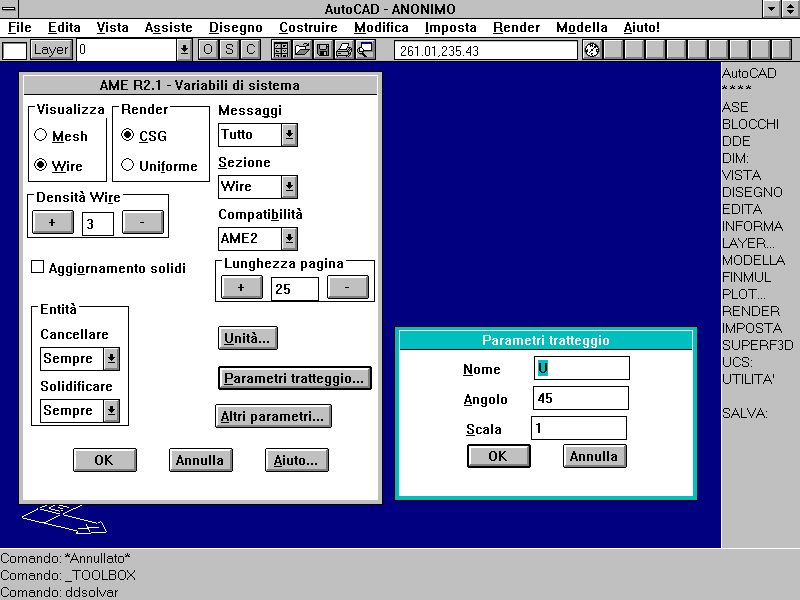This screenshot has height=600, width=800.
Task: Click Annulla in Parametri tratteggio dialog
Action: (x=594, y=456)
